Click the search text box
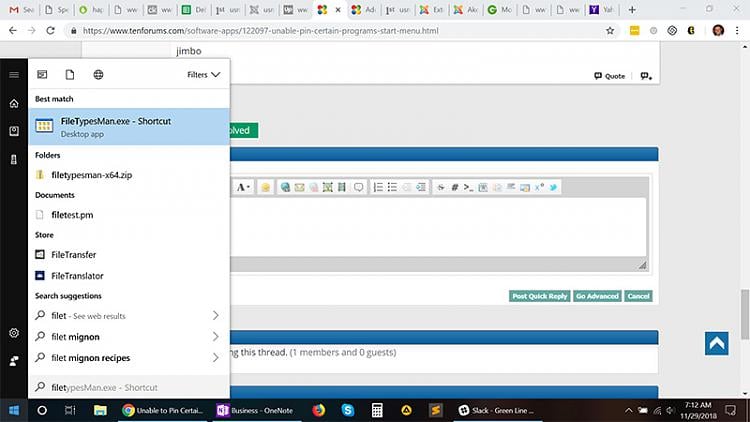The width and height of the screenshot is (750, 422). click(129, 387)
